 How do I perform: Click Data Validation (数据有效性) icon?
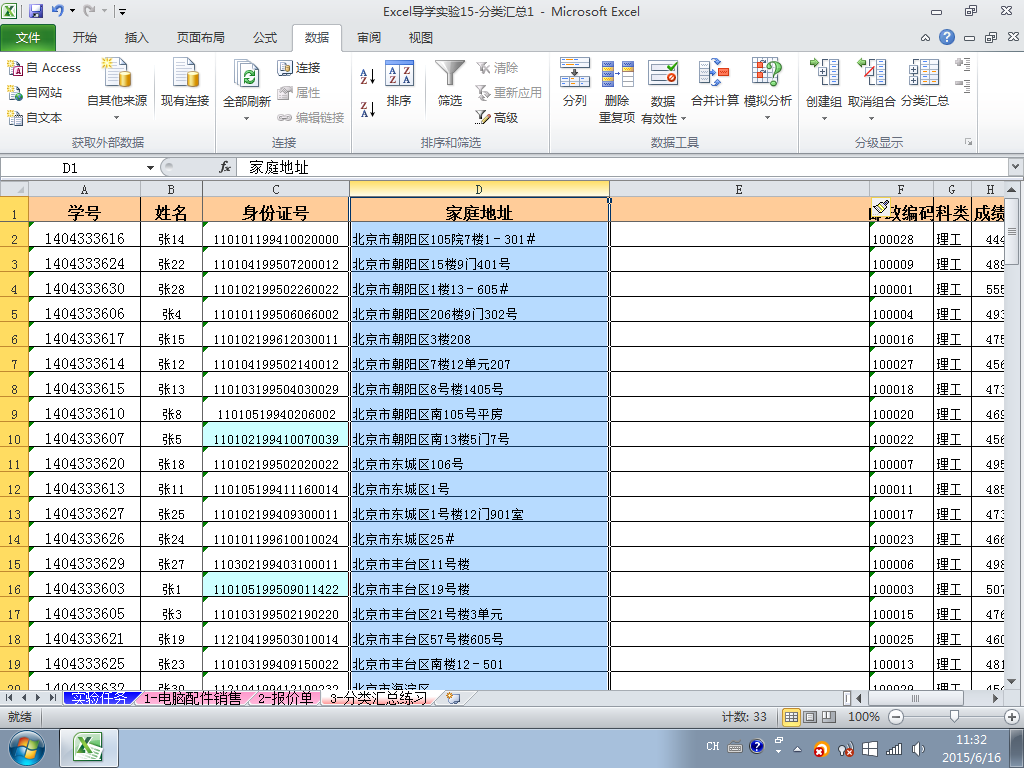tap(663, 73)
